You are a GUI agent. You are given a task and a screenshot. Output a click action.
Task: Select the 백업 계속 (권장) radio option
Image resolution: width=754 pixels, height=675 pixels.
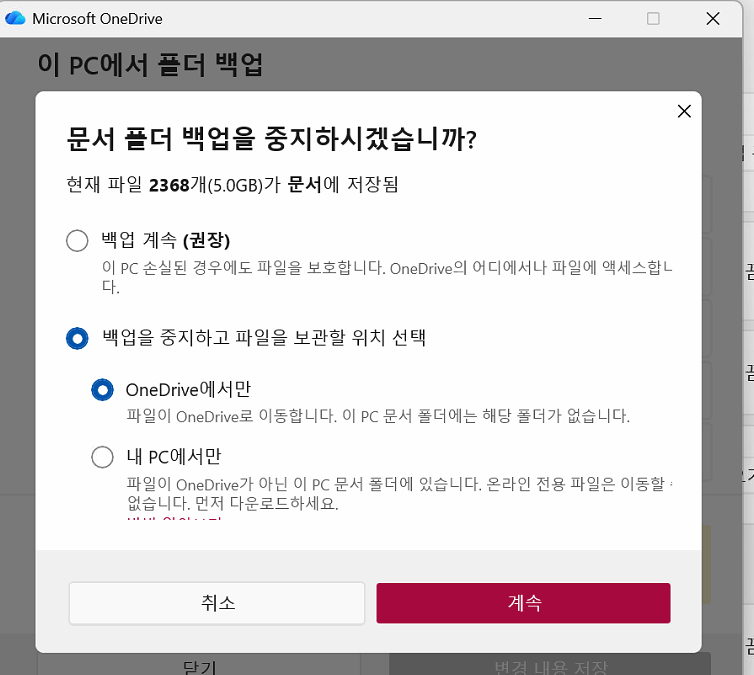pos(77,240)
